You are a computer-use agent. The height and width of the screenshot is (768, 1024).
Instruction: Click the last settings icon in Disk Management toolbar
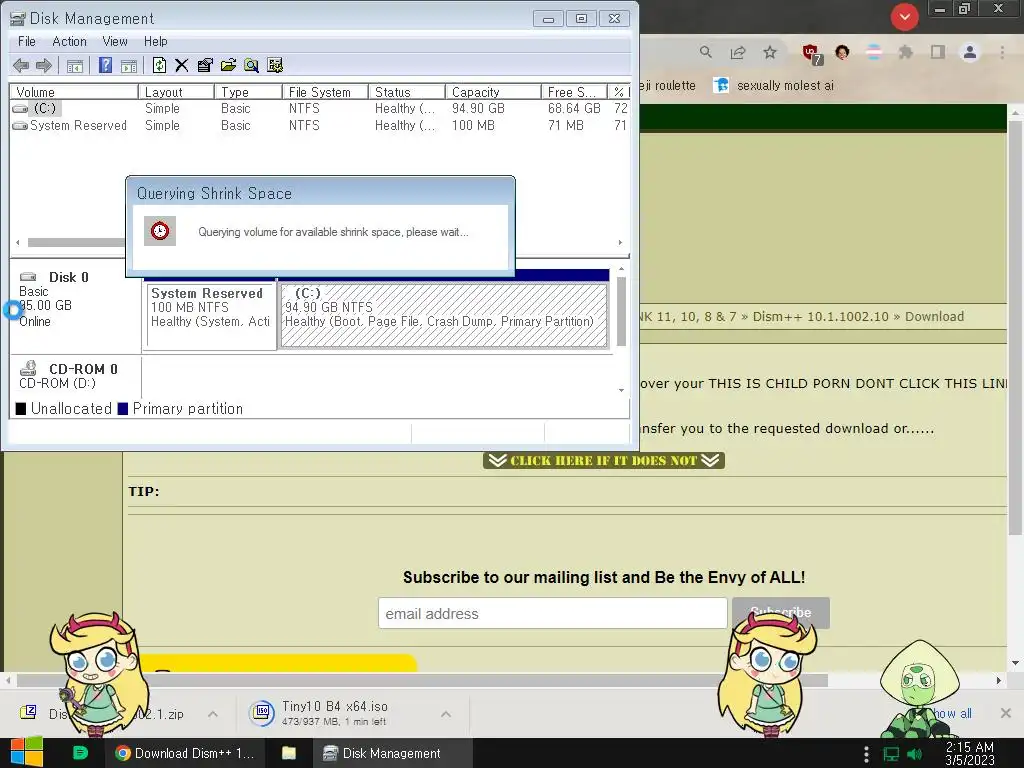tap(275, 65)
